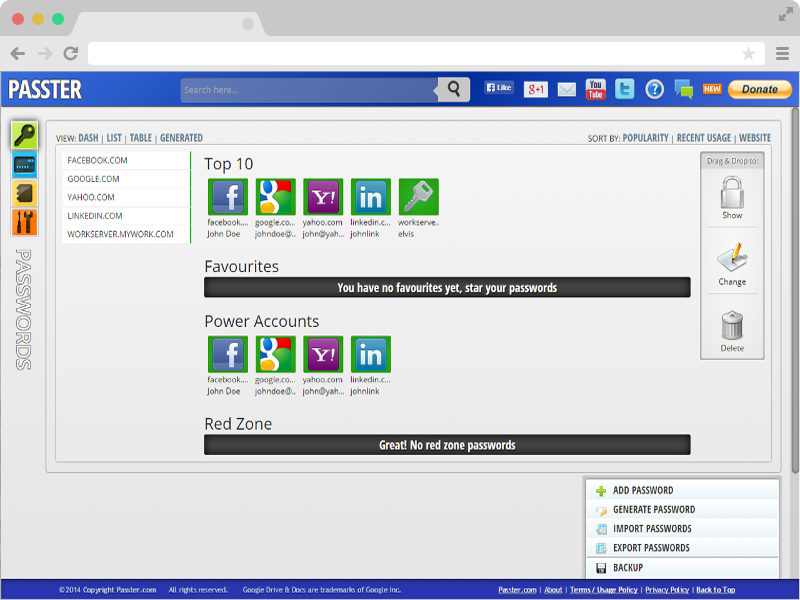800x600 pixels.
Task: Select YAHOO.COM in the site list
Action: tap(126, 197)
